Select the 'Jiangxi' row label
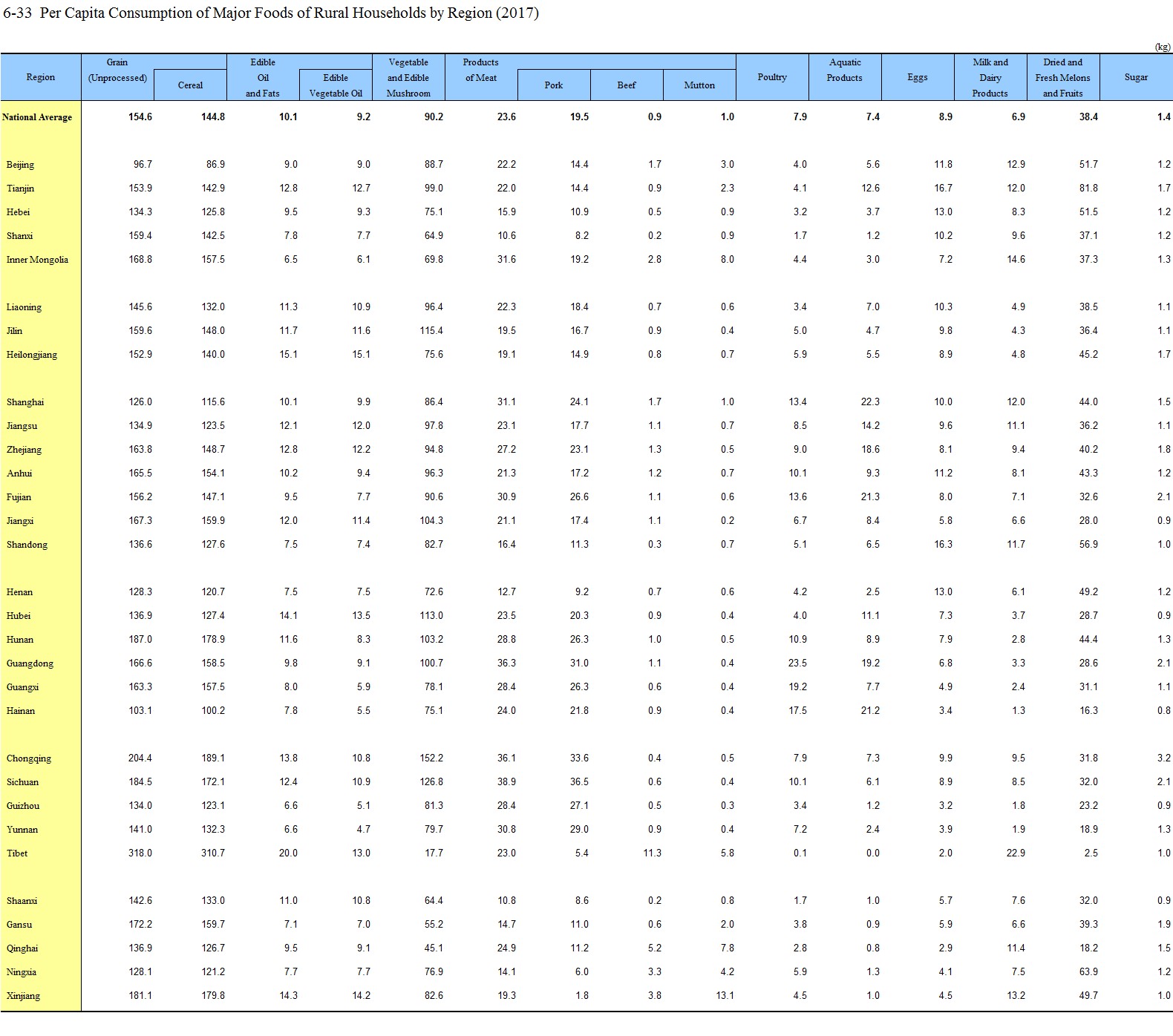 tap(20, 521)
